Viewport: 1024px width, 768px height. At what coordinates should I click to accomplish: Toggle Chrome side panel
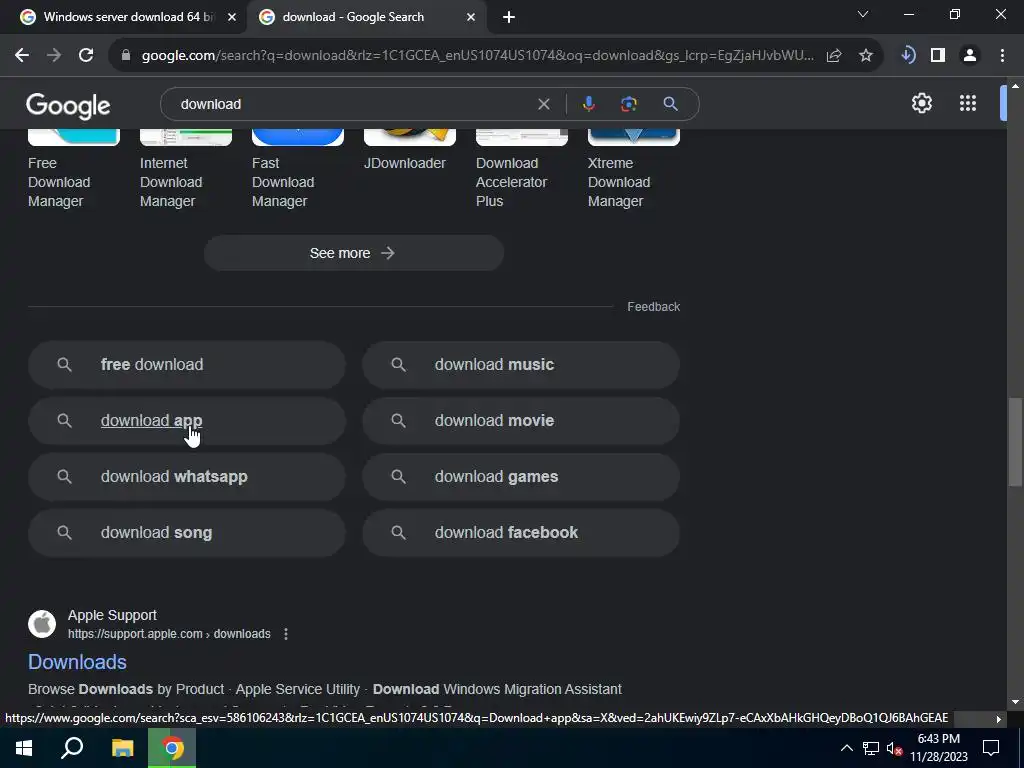pos(938,56)
